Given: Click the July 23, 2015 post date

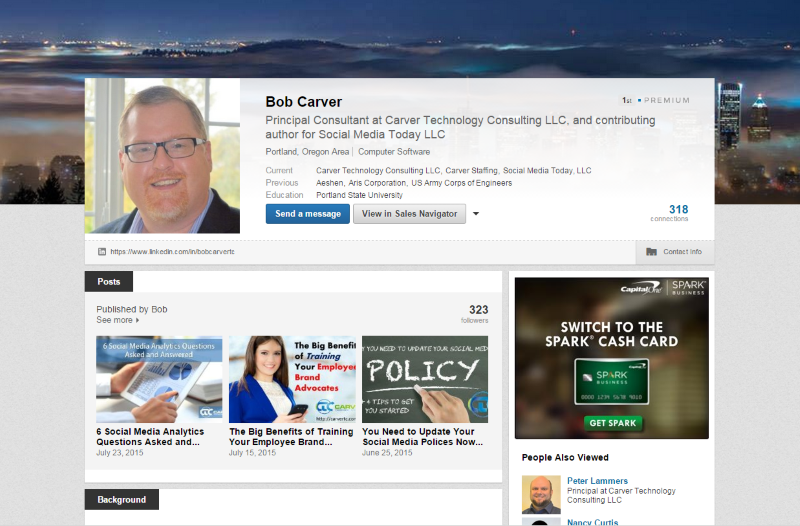Looking at the screenshot, I should click(x=120, y=453).
